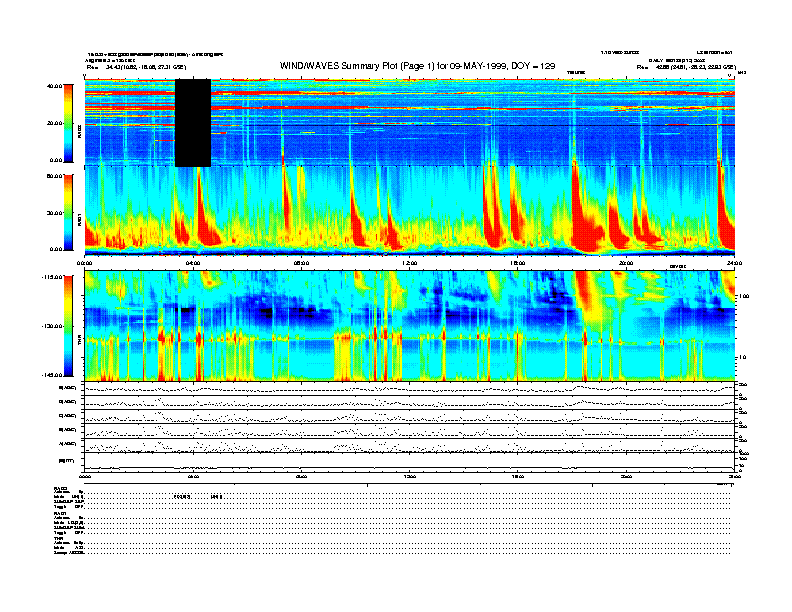The image size is (792, 612).
Task: Click the black data gap in RAD2 panel
Action: coord(193,123)
